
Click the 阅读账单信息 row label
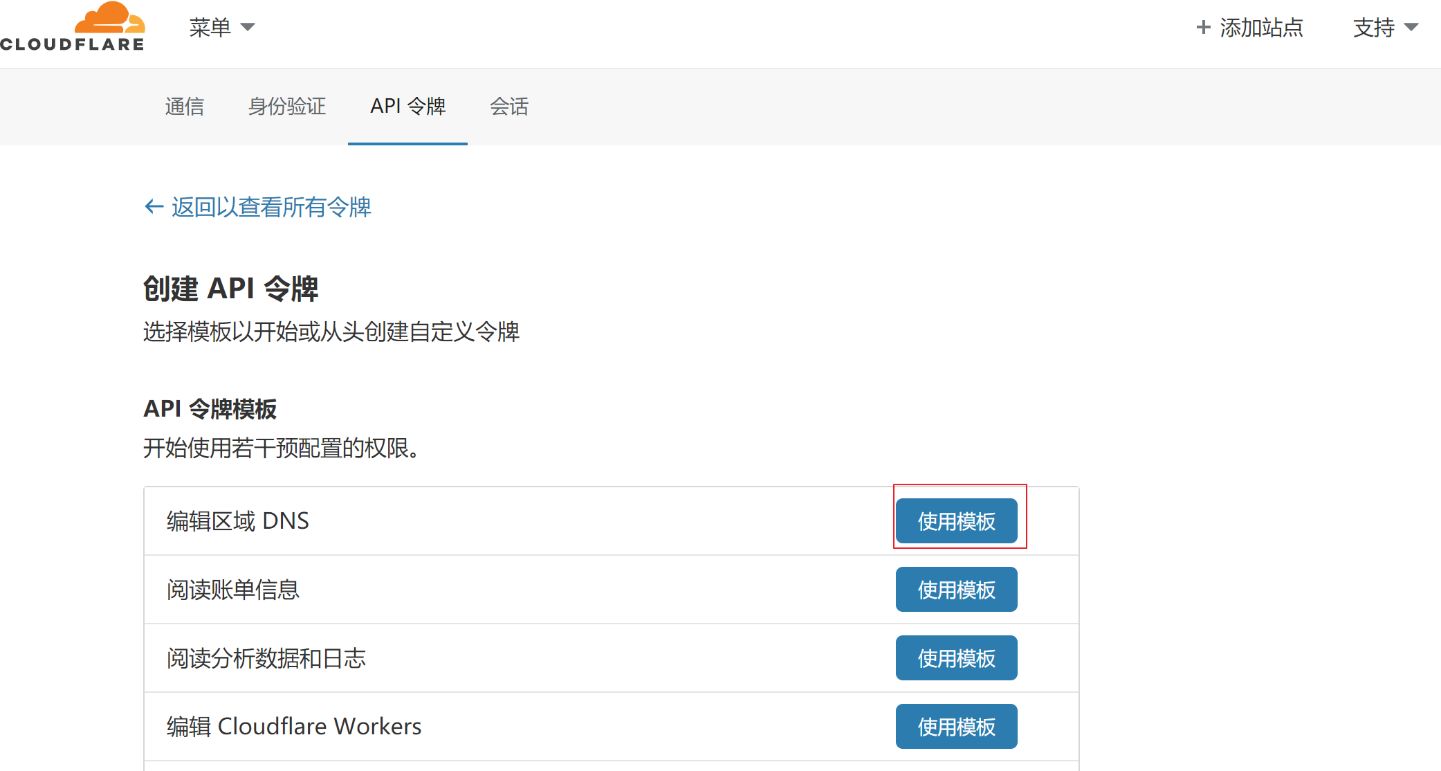point(233,589)
